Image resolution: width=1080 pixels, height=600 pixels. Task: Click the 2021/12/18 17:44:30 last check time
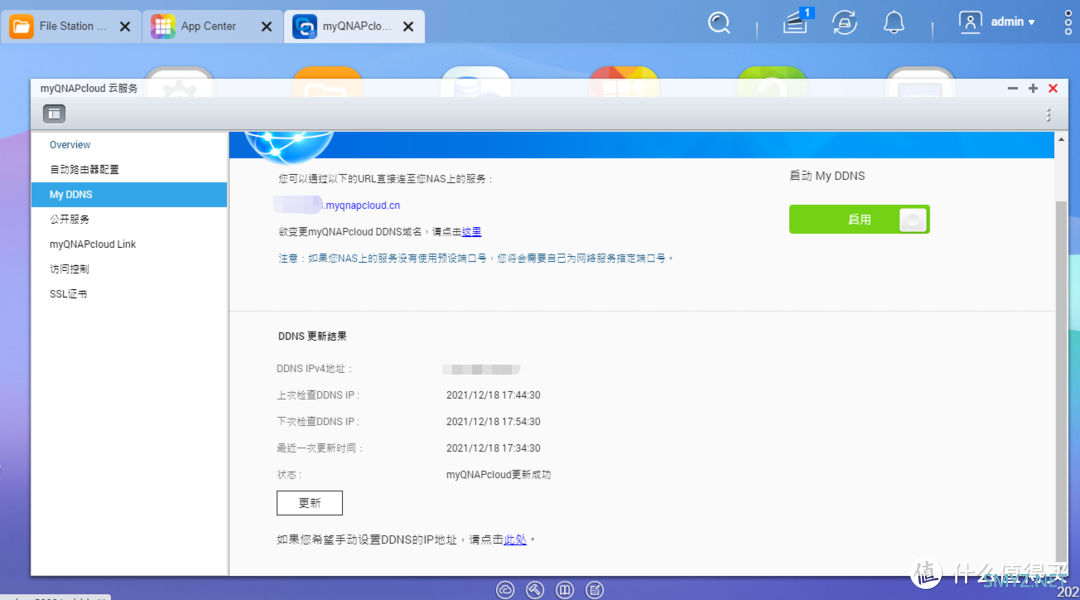pyautogui.click(x=493, y=395)
